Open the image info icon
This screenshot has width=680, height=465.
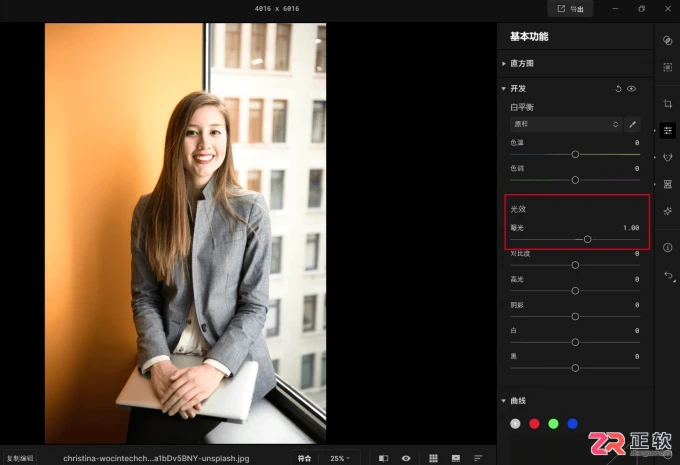(667, 248)
